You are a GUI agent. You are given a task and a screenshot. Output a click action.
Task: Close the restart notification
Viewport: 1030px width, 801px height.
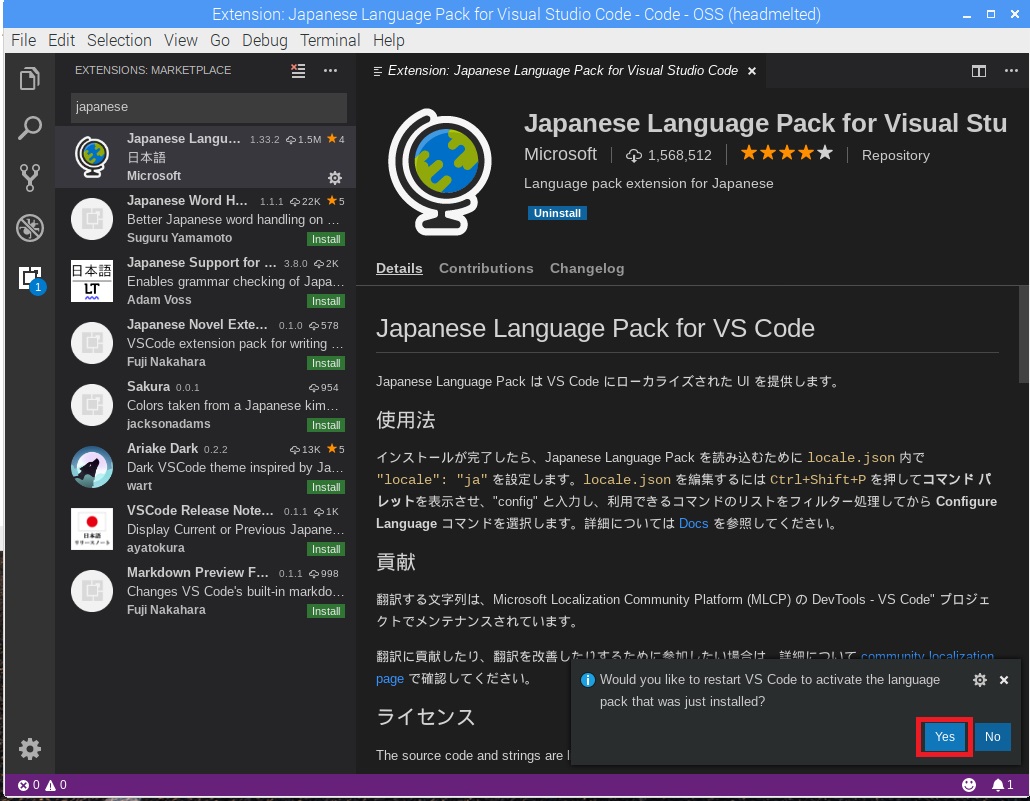pyautogui.click(x=1004, y=680)
